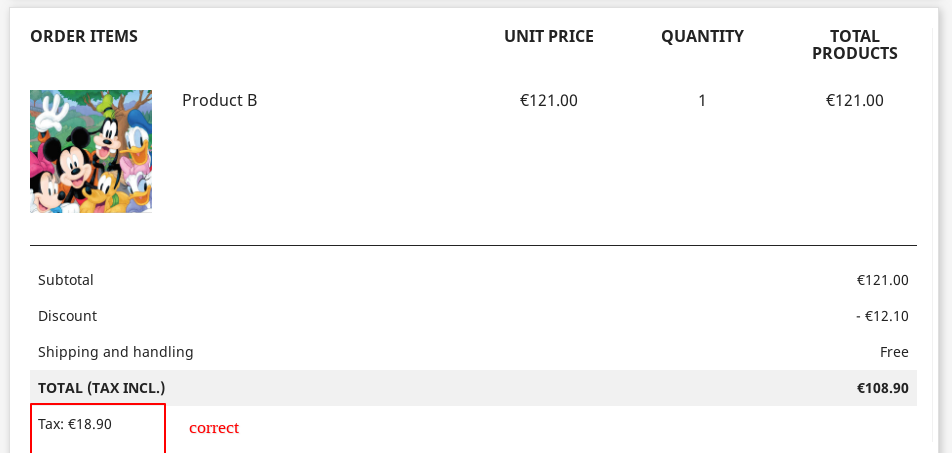The width and height of the screenshot is (952, 453).
Task: Click the Product B name
Action: (x=219, y=100)
